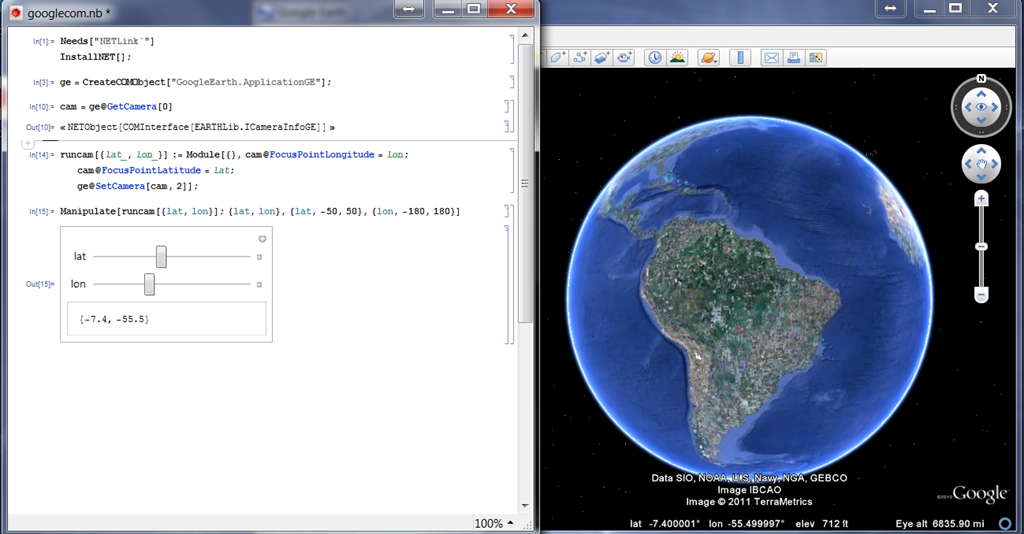Click the NETObject output in Out[10]

pyautogui.click(x=197, y=127)
